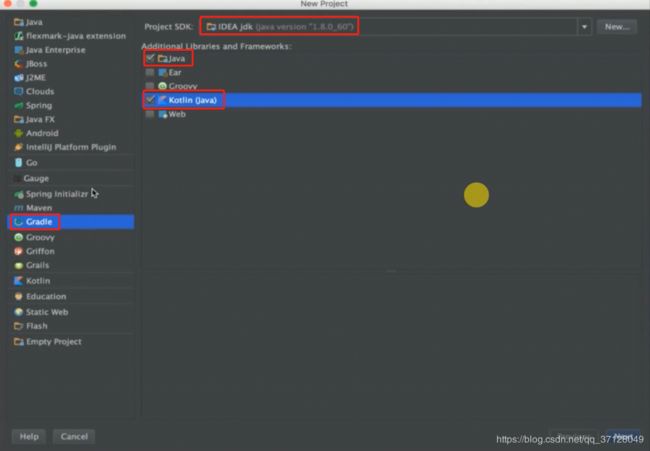Select Education project type label
Screen dimensions: 650x451
[x=46, y=296]
